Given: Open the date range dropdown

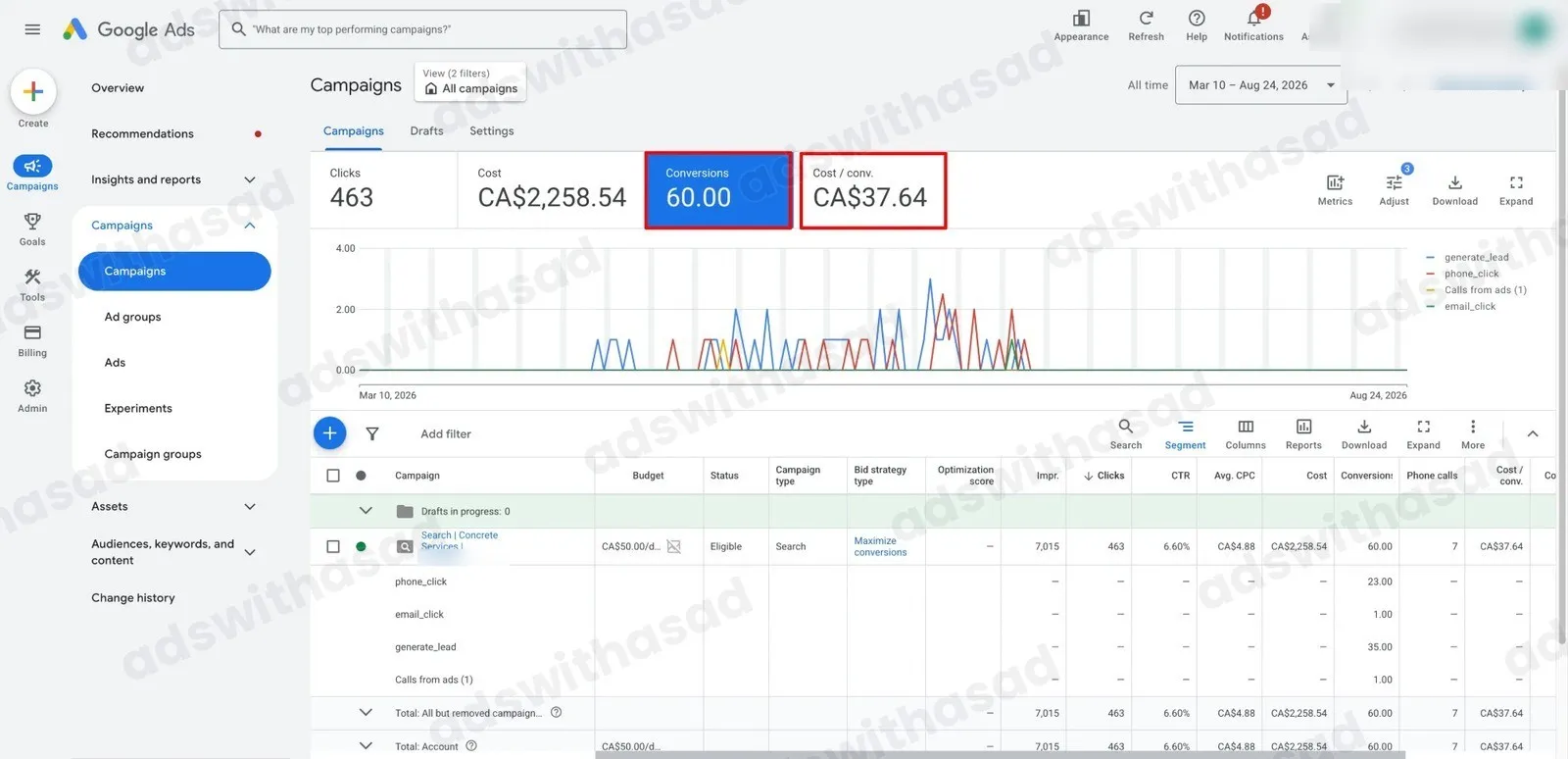Looking at the screenshot, I should (1261, 85).
